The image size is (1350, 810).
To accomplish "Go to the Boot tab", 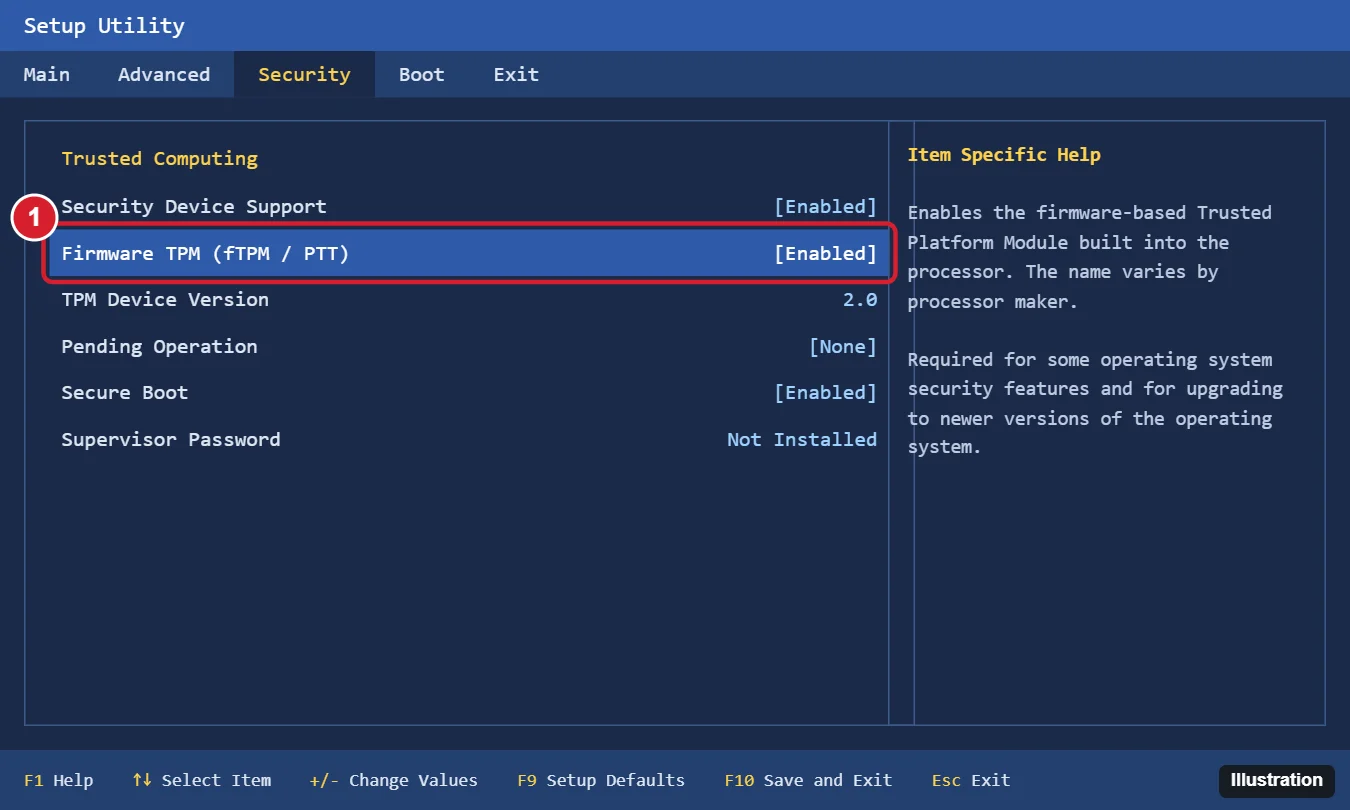I will pos(421,75).
